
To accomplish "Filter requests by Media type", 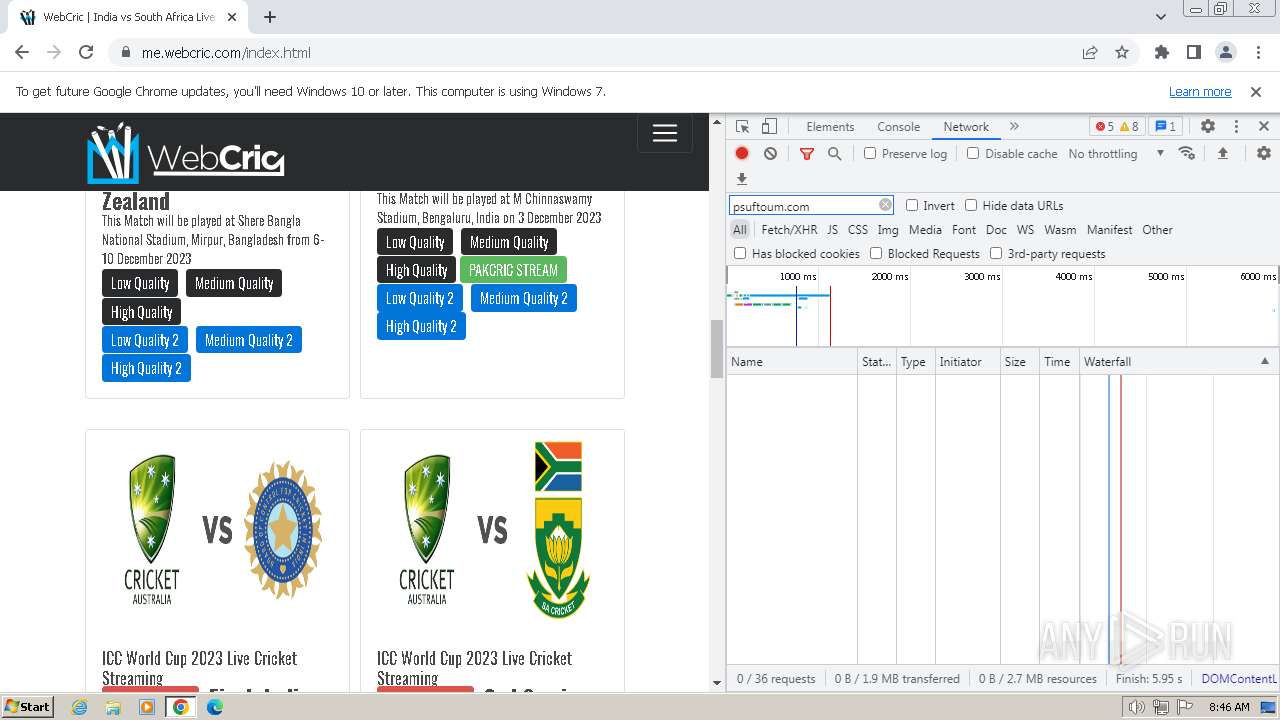I will tap(925, 230).
